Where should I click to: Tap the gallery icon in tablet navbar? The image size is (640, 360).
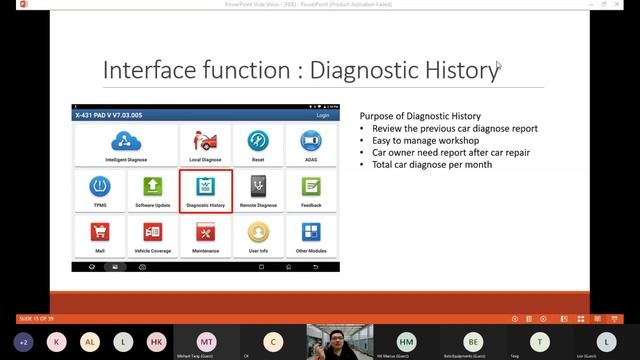[115, 267]
